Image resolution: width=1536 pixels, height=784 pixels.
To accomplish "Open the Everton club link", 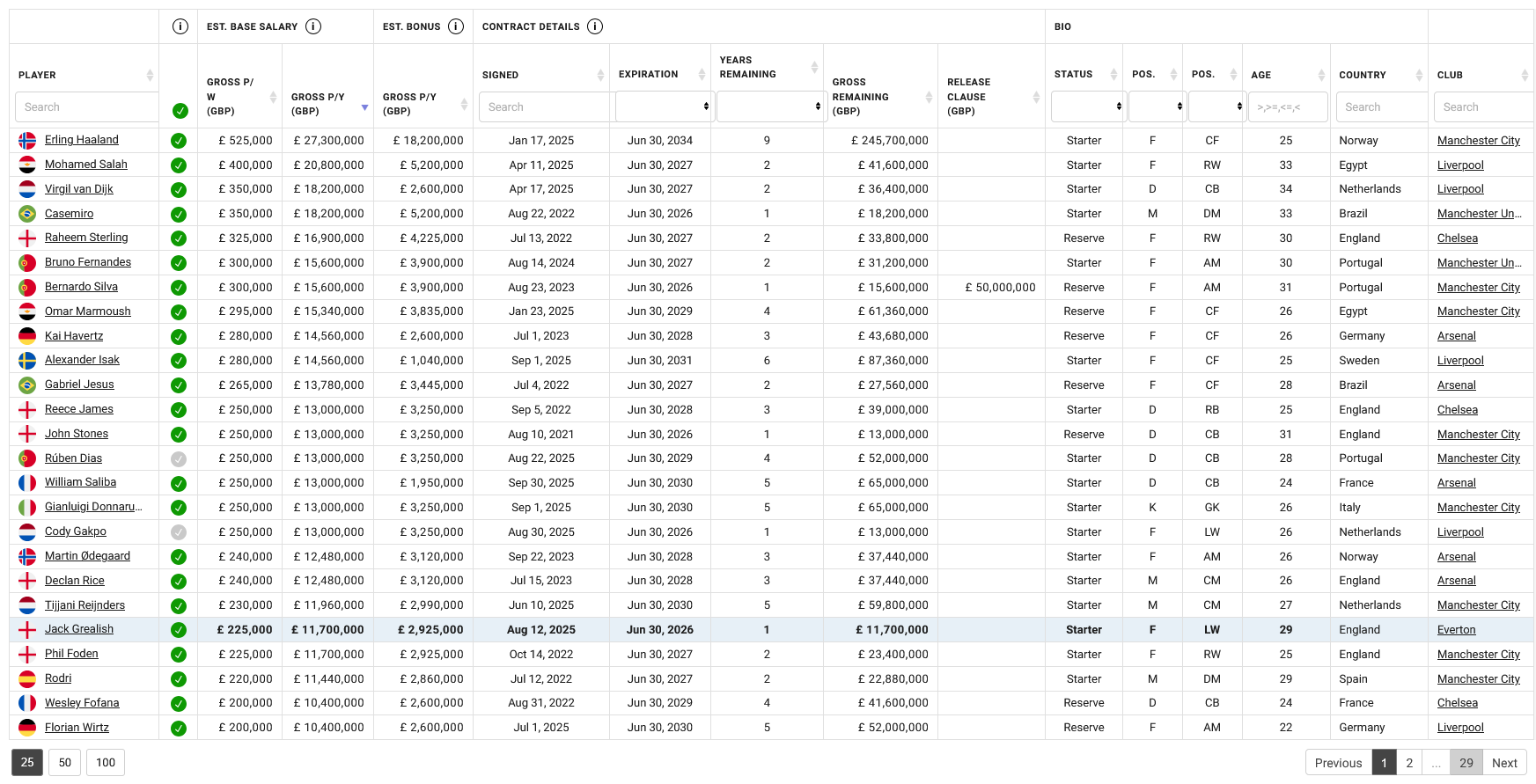I will 1456,630.
